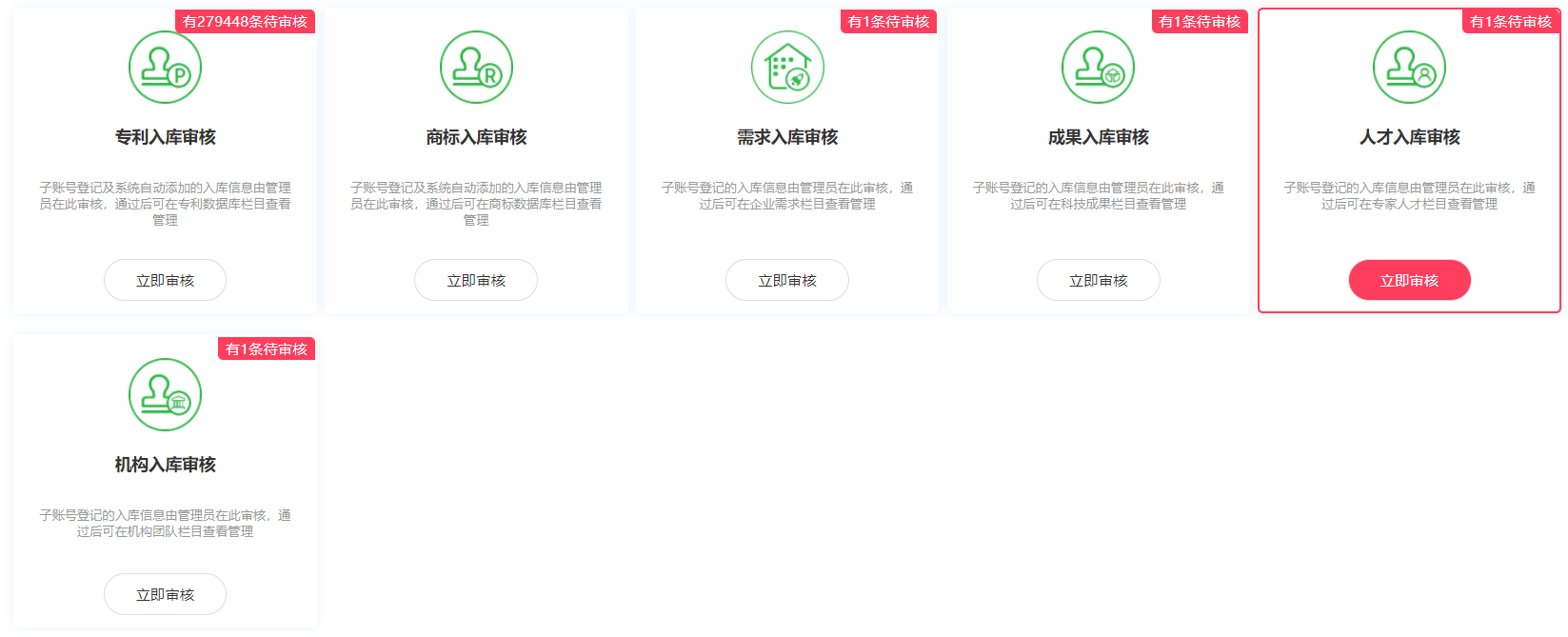Click the 有279448条待审核 badge

[x=245, y=22]
